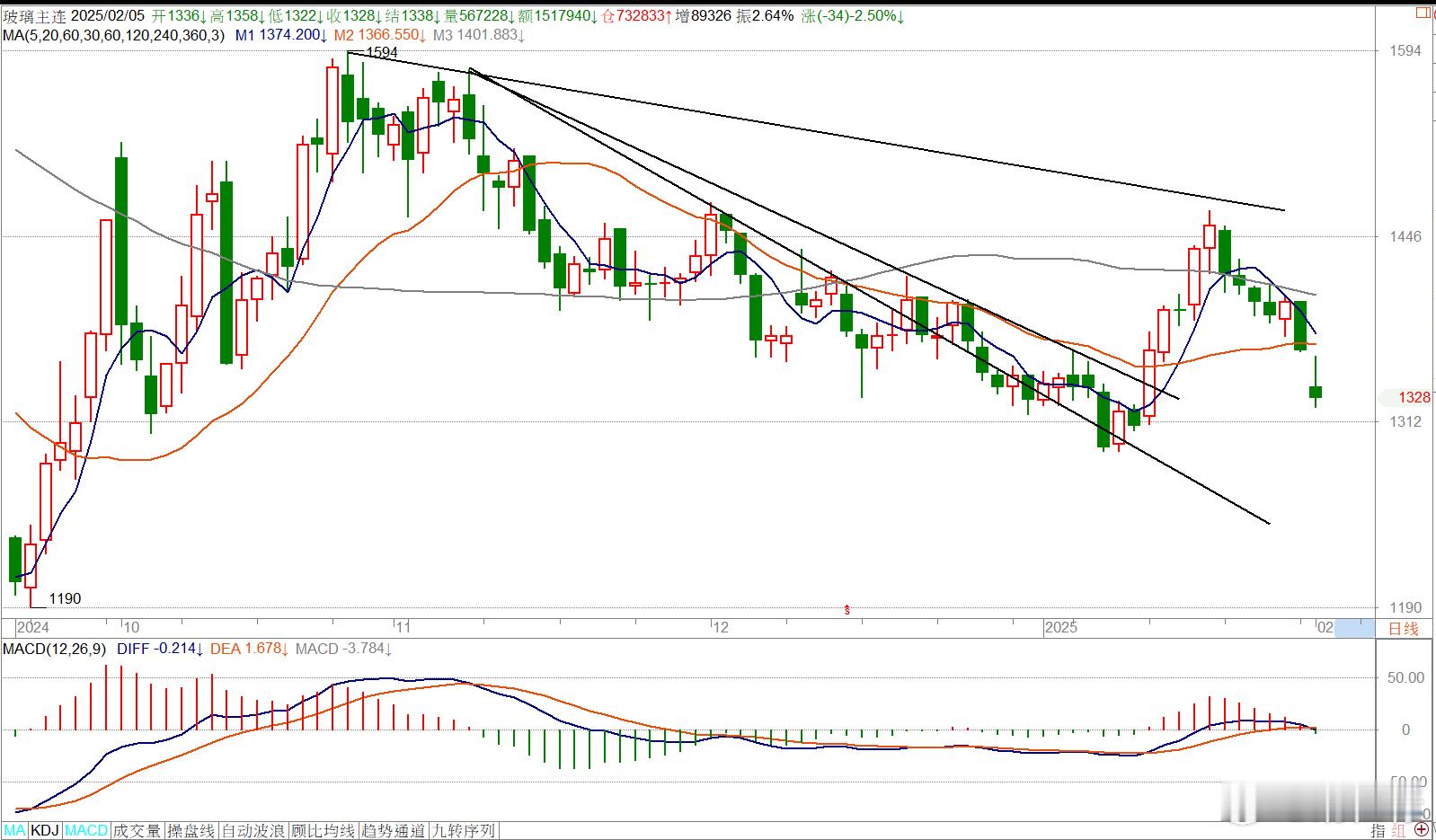Click the 结1338 settlement value in header
Screen dimensions: 1436x840
point(413,16)
